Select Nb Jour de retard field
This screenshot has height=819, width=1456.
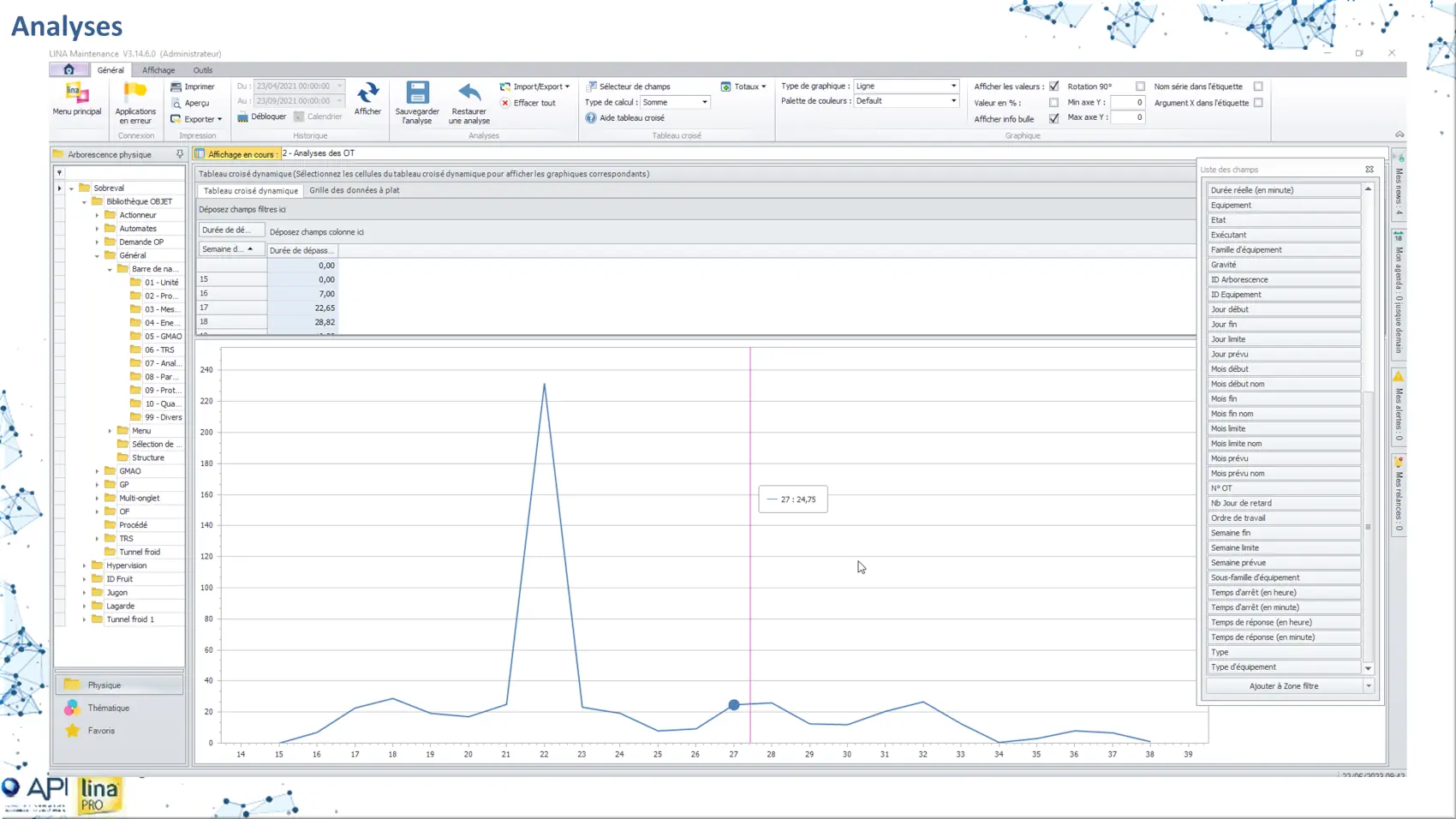tap(1284, 503)
